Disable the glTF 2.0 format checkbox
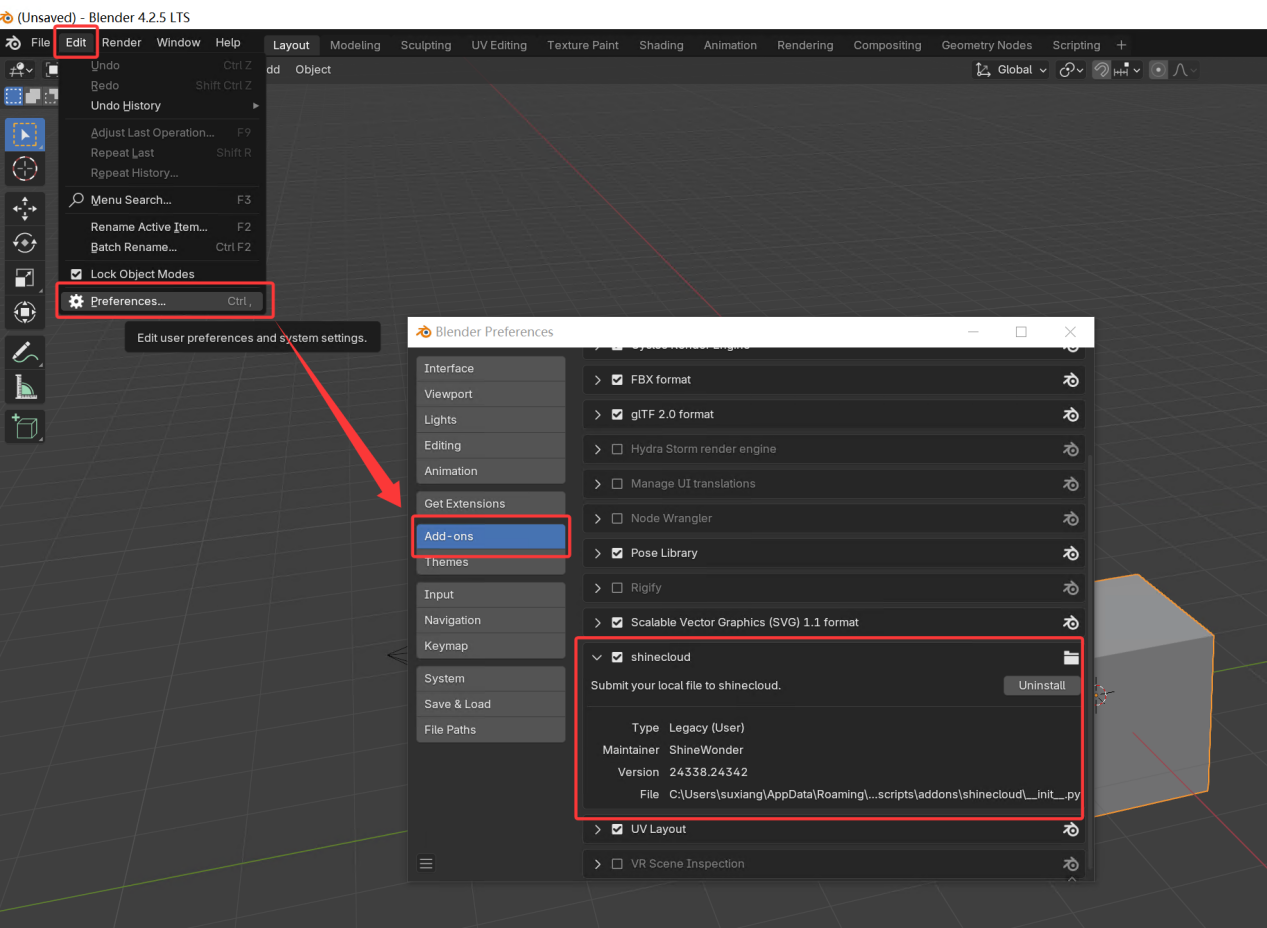The width and height of the screenshot is (1267, 928). [617, 414]
